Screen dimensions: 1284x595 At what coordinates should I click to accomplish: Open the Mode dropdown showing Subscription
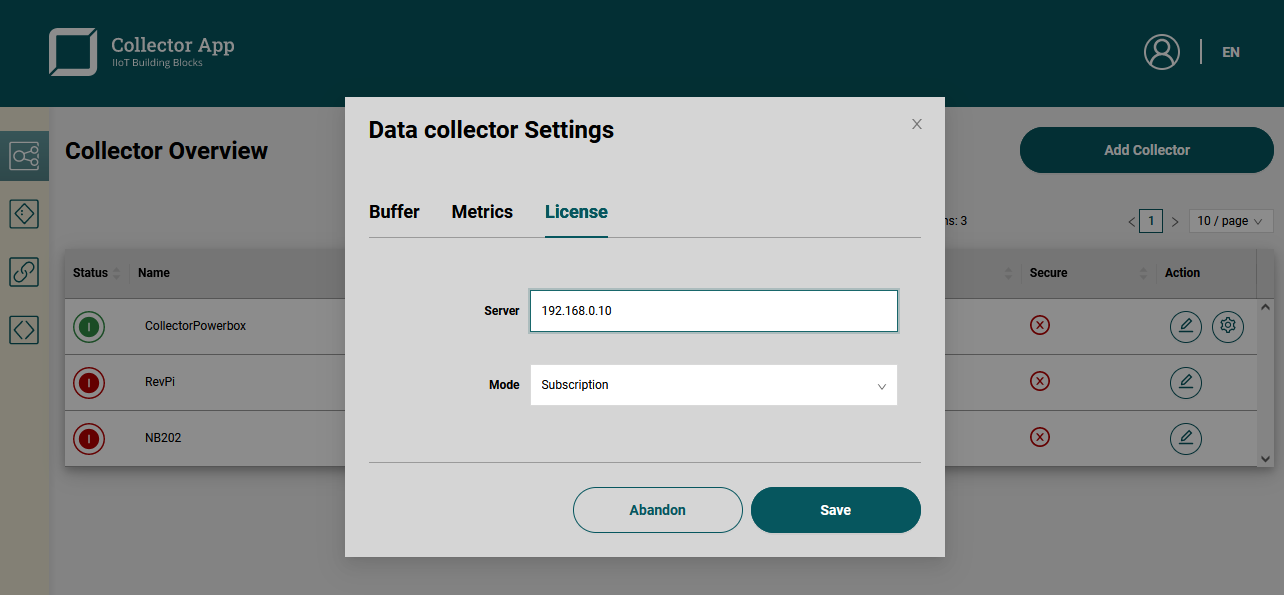(x=713, y=385)
